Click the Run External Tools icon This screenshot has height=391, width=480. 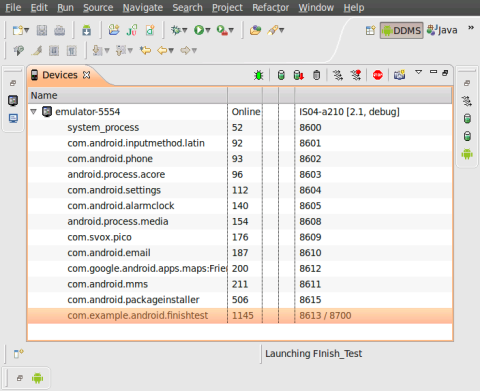(222, 30)
